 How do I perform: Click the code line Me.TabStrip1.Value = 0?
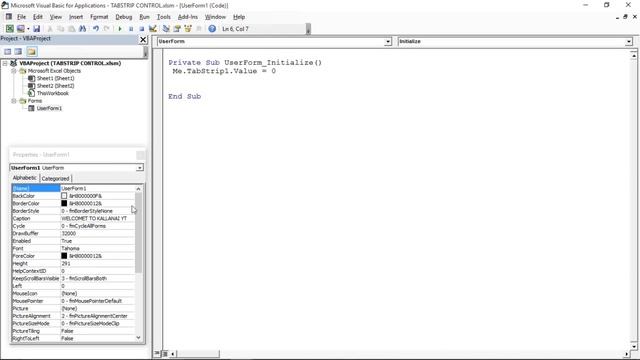(x=224, y=71)
